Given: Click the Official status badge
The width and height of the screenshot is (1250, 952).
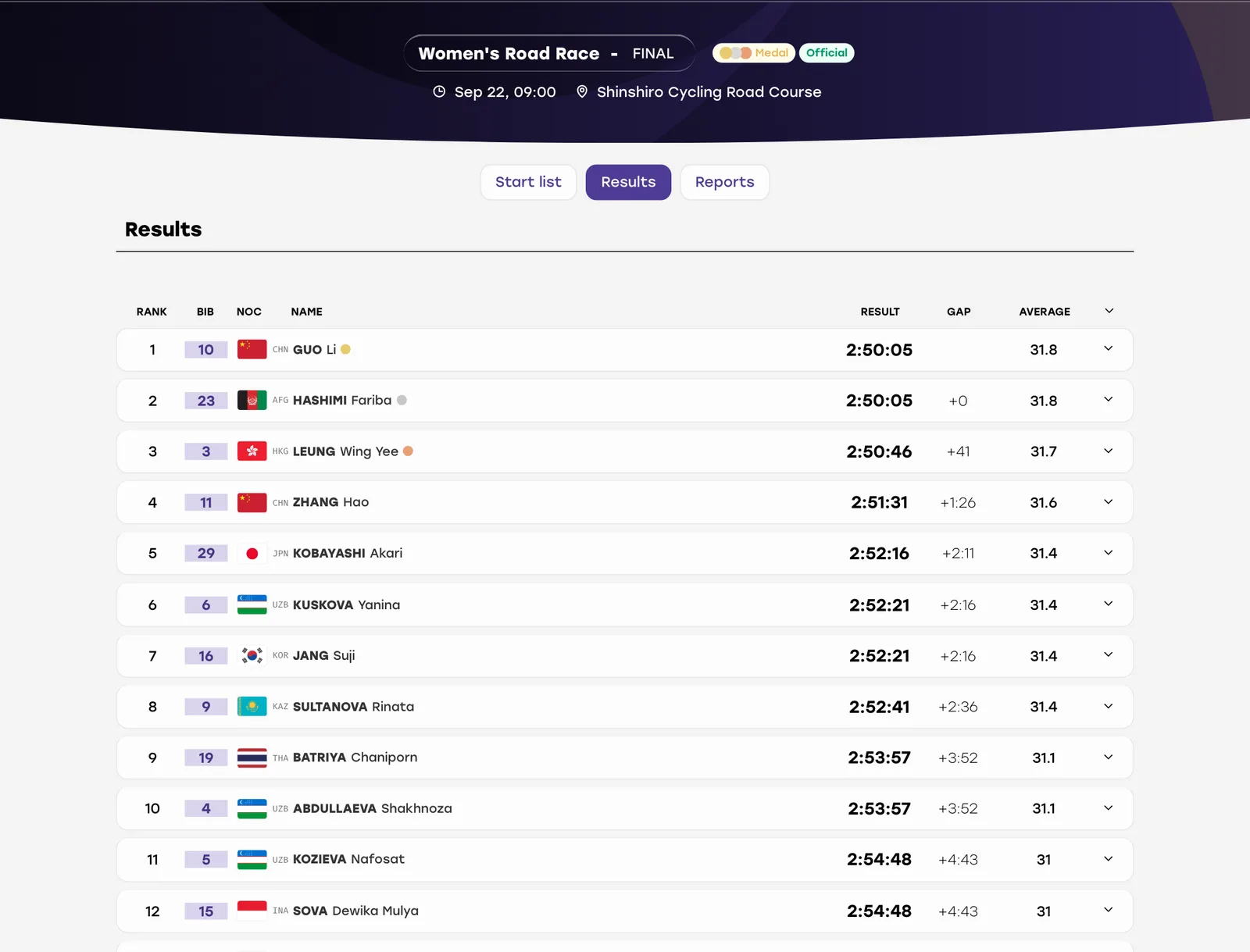Looking at the screenshot, I should coord(827,53).
